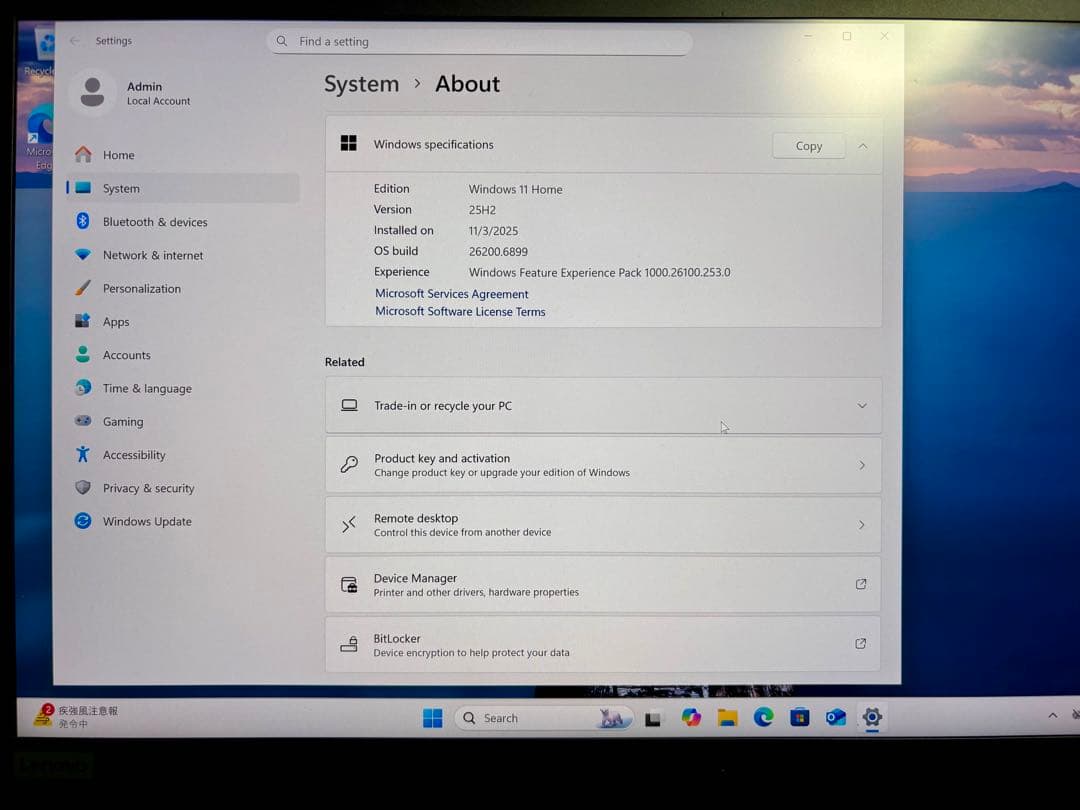Open Copilot from the taskbar
The image size is (1080, 810).
tap(691, 717)
